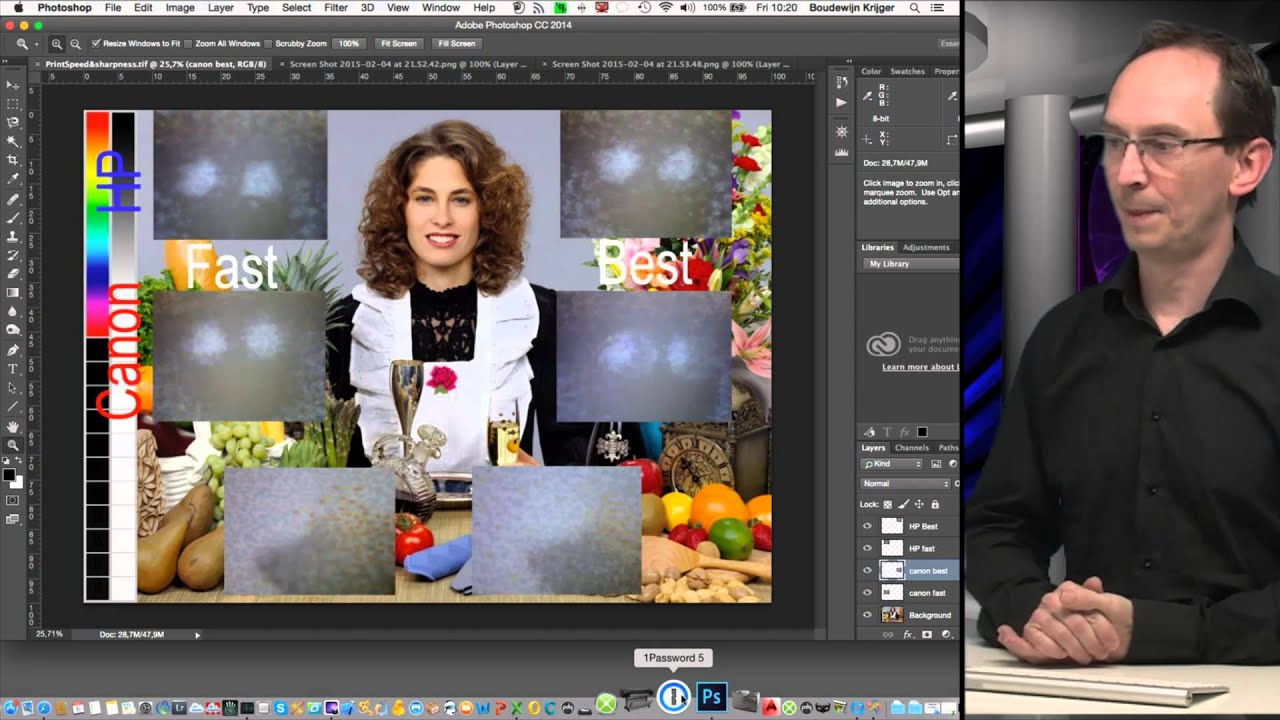This screenshot has height=720, width=1280.
Task: Select the Healing Brush tool
Action: click(13, 199)
